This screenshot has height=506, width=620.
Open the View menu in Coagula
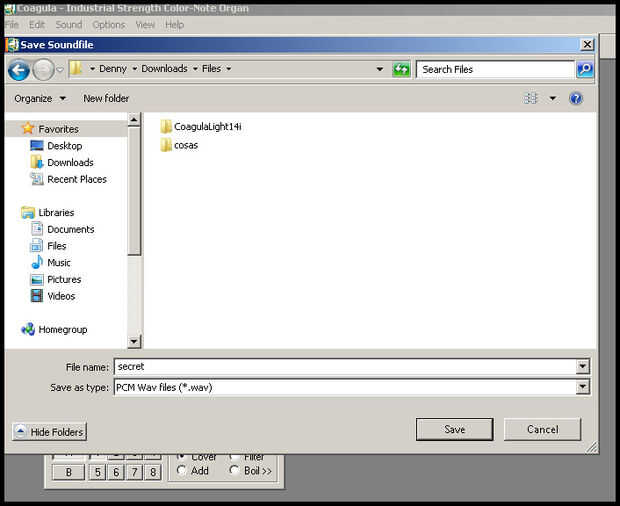tap(145, 25)
